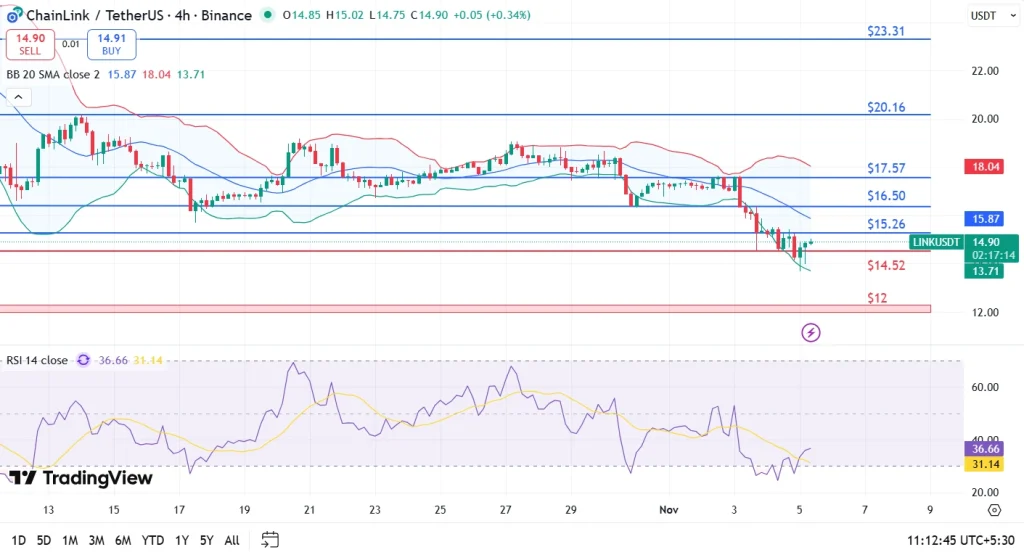Click the RSI purple refresh icon

[84, 360]
